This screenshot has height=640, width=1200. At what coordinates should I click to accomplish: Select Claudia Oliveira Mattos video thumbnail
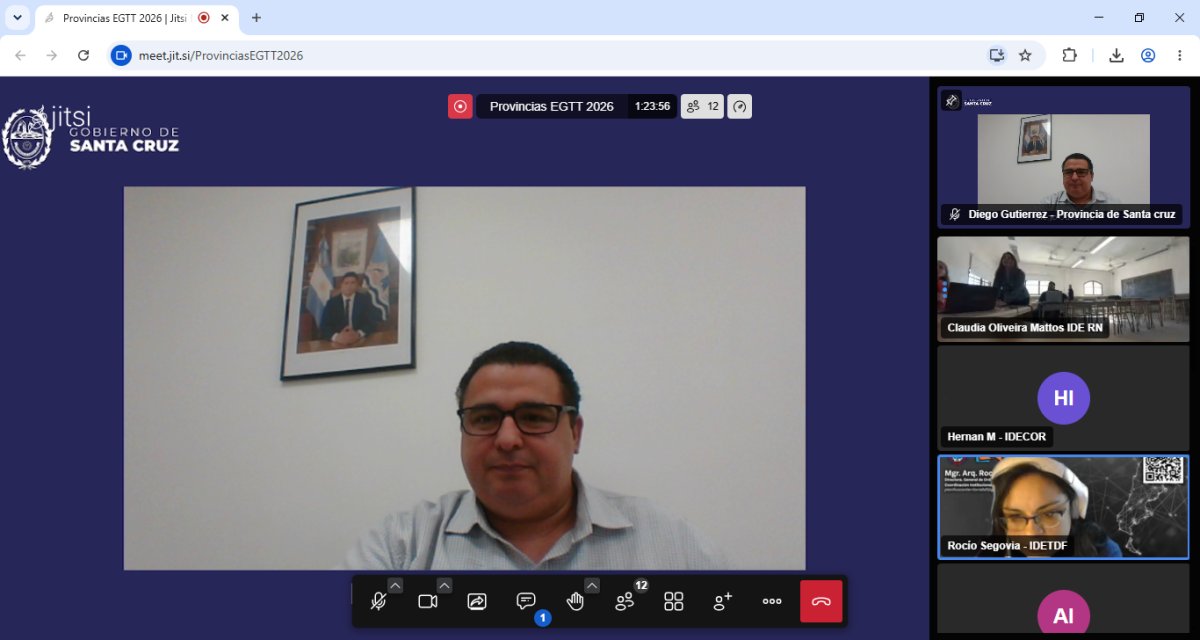point(1063,289)
